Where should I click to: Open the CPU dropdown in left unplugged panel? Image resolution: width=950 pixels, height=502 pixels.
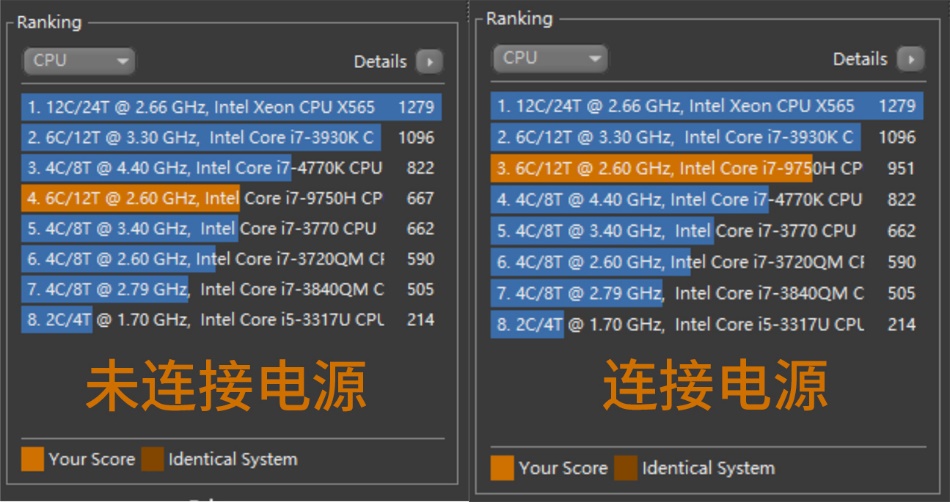(x=79, y=61)
